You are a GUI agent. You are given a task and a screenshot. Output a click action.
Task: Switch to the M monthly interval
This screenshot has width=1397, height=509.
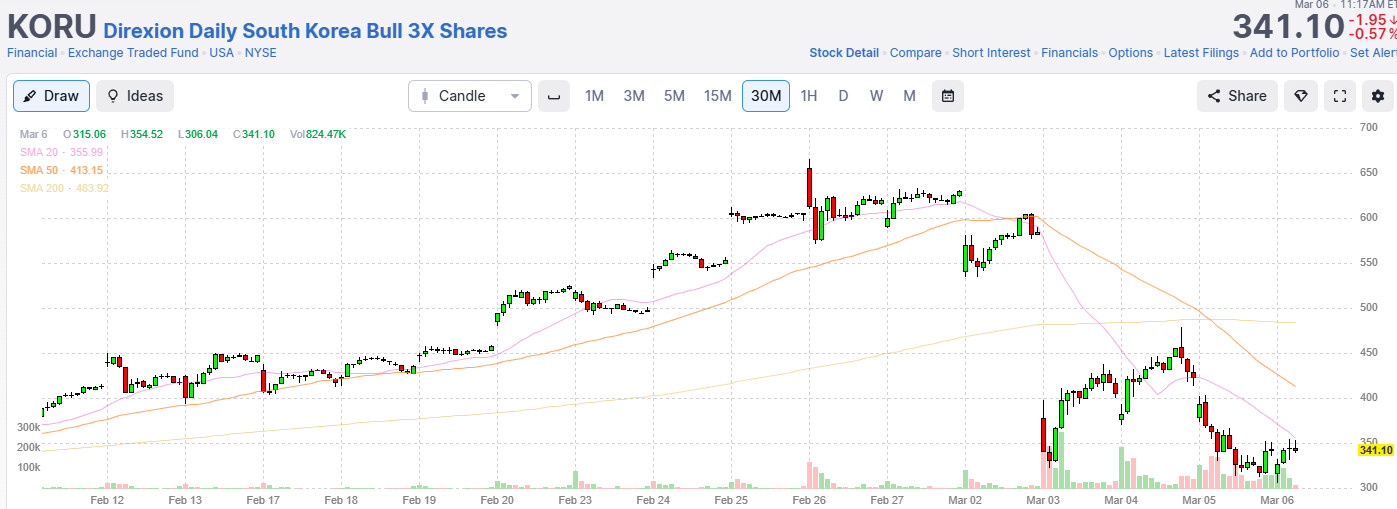909,96
